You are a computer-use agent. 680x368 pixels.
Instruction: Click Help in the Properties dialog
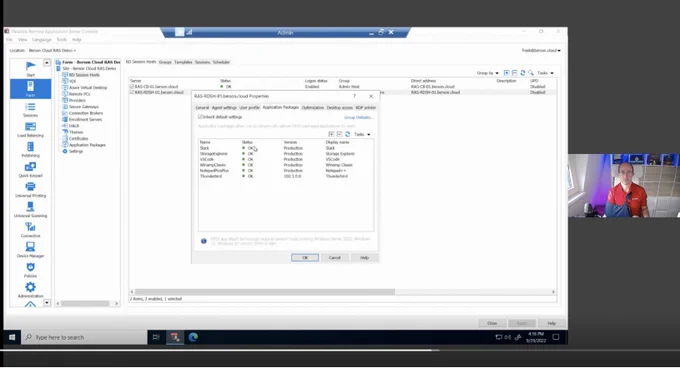[x=364, y=257]
